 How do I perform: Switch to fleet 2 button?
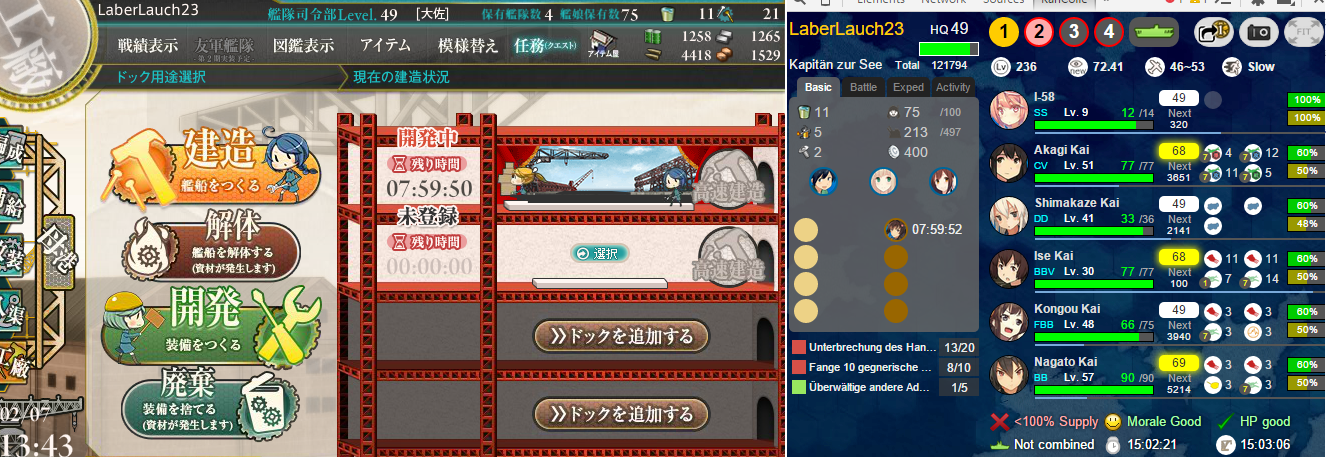1039,32
